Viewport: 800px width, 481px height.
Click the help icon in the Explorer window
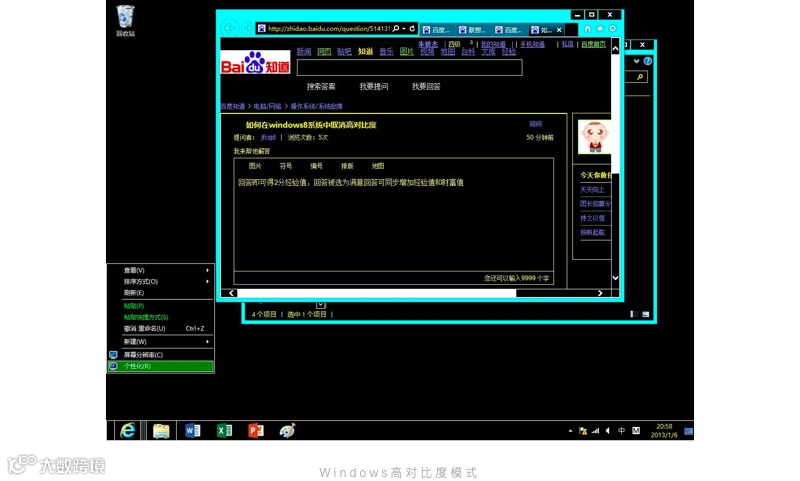pyautogui.click(x=647, y=61)
